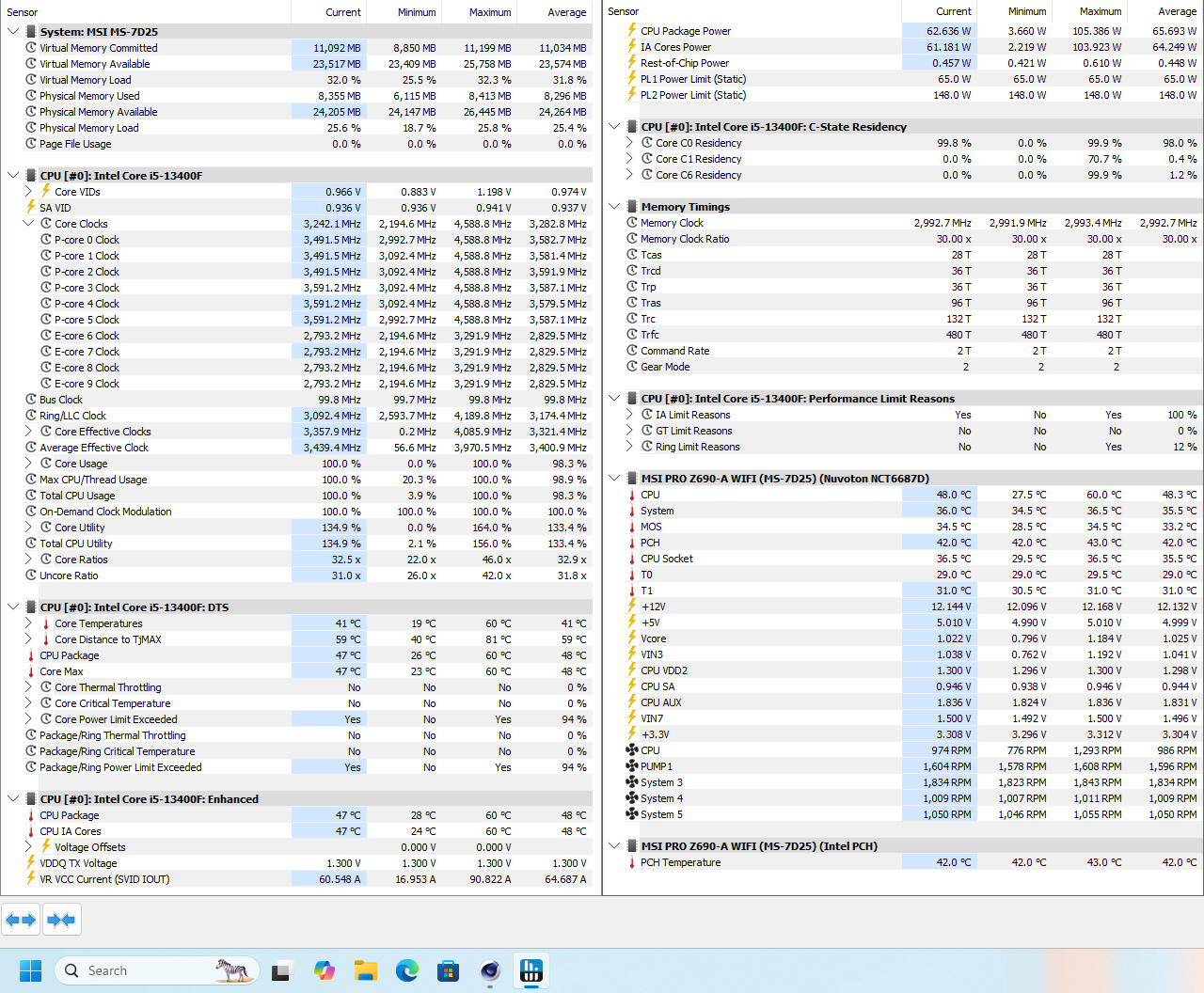Image resolution: width=1204 pixels, height=993 pixels.
Task: Expand the Core C0 Residency row
Action: [x=629, y=143]
